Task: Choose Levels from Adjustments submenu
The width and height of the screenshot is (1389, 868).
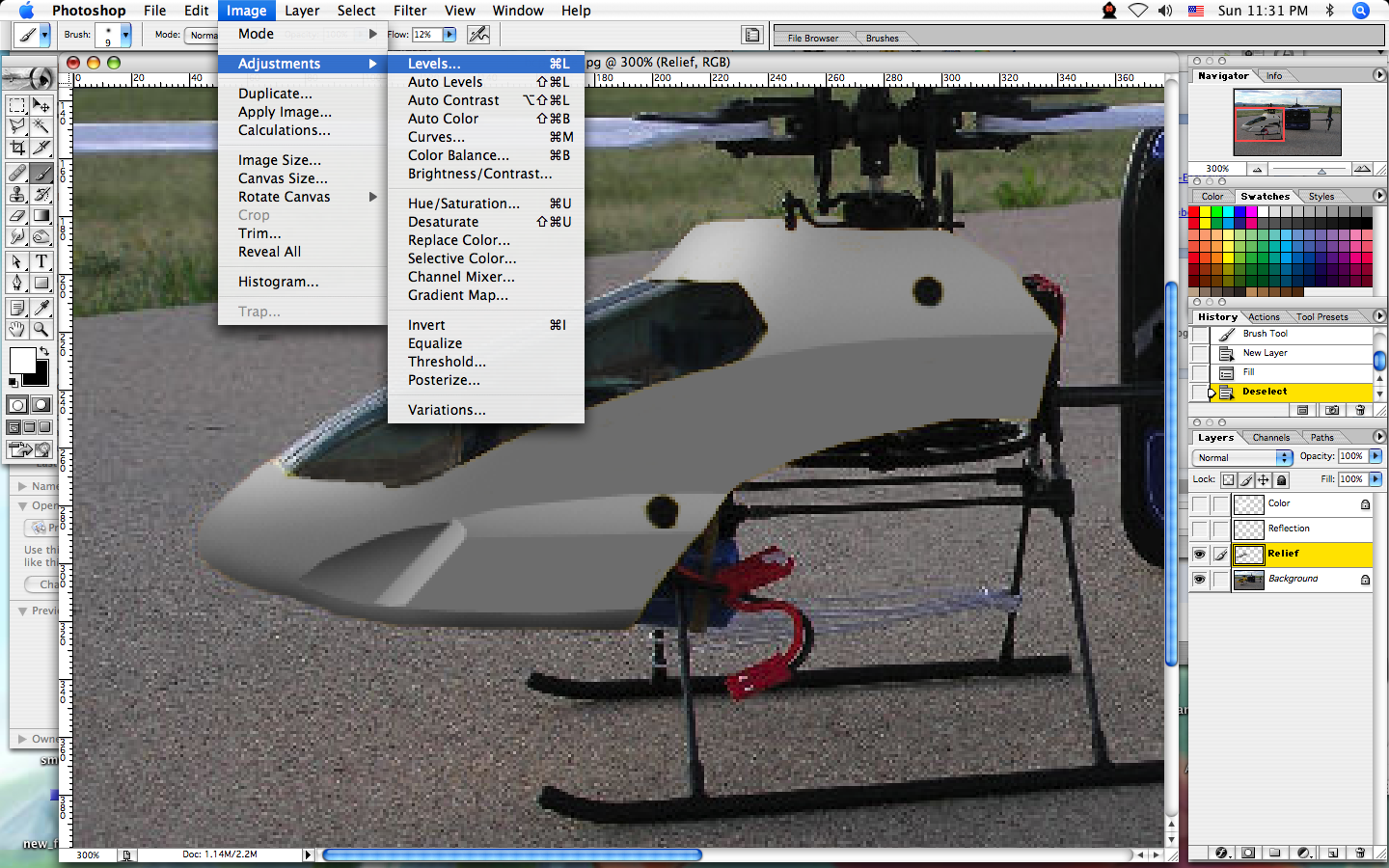Action: (x=486, y=64)
